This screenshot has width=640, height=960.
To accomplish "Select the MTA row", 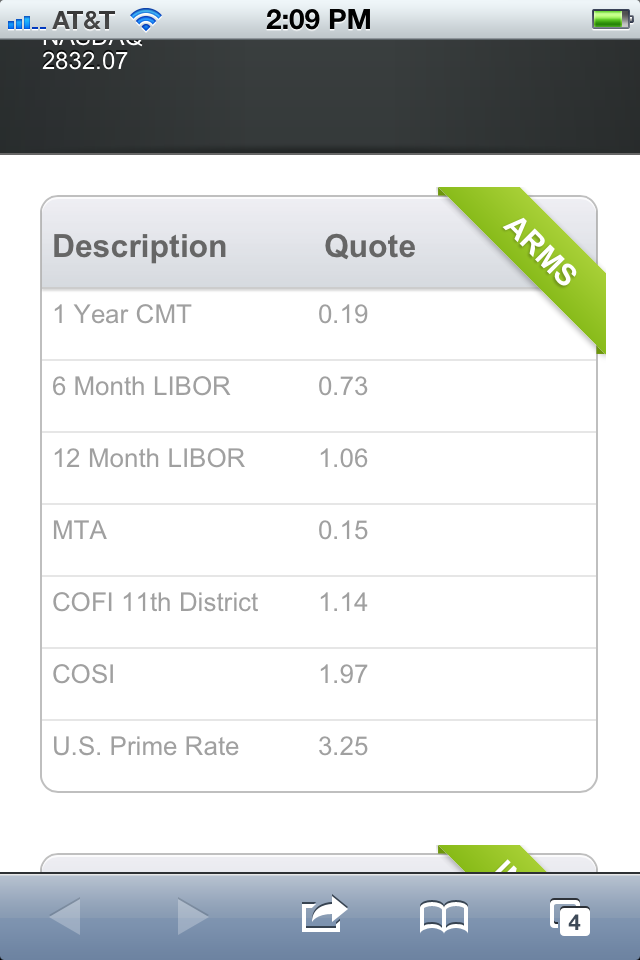I will (x=318, y=540).
